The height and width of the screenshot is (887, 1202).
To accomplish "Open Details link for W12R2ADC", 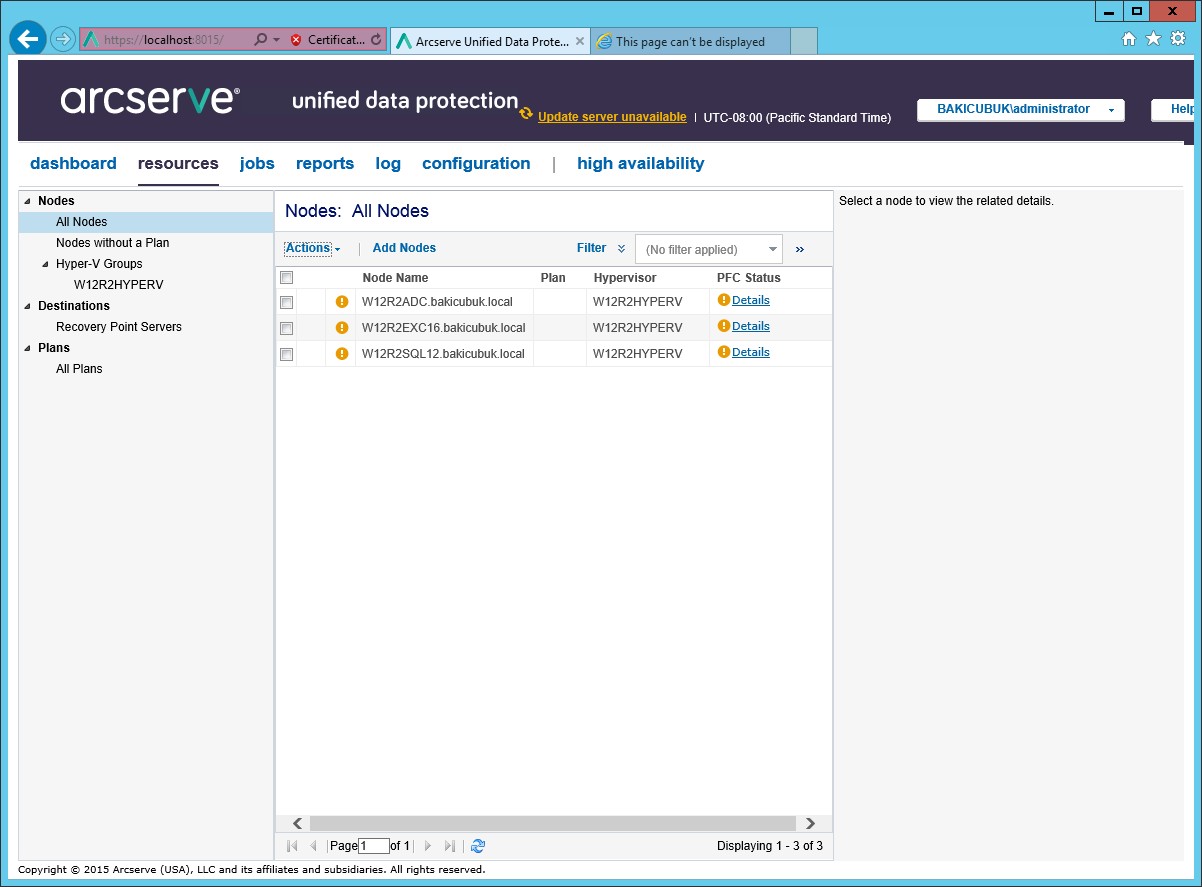I will (751, 300).
